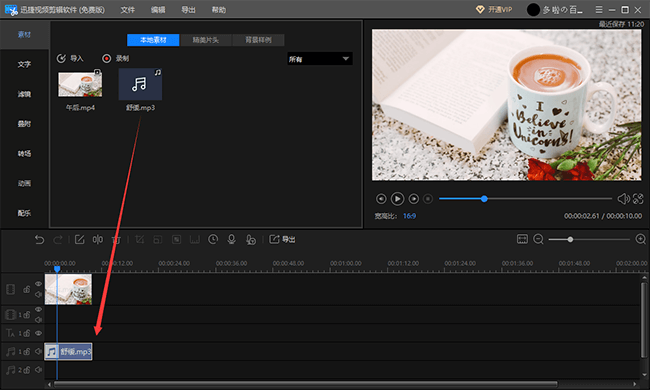Viewport: 650px width, 390px height.
Task: Select the crop tool in timeline toolbar
Action: (140, 240)
